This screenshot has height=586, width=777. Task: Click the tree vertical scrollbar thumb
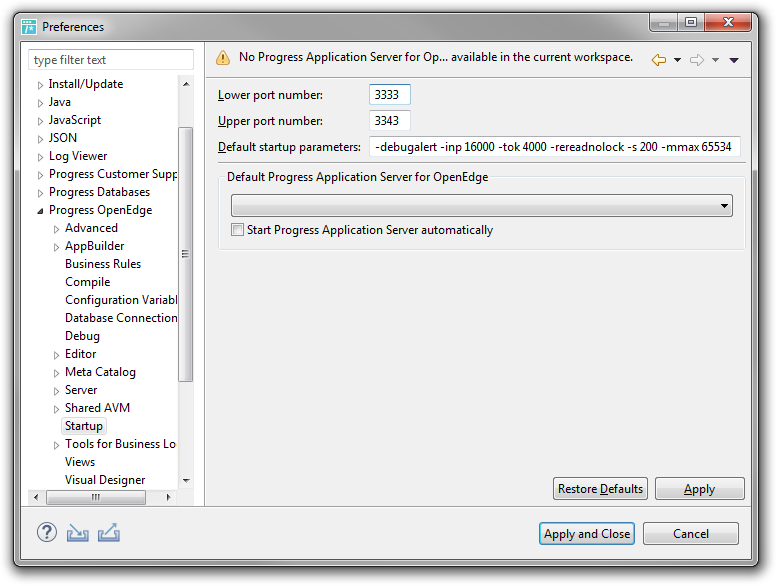[x=186, y=254]
